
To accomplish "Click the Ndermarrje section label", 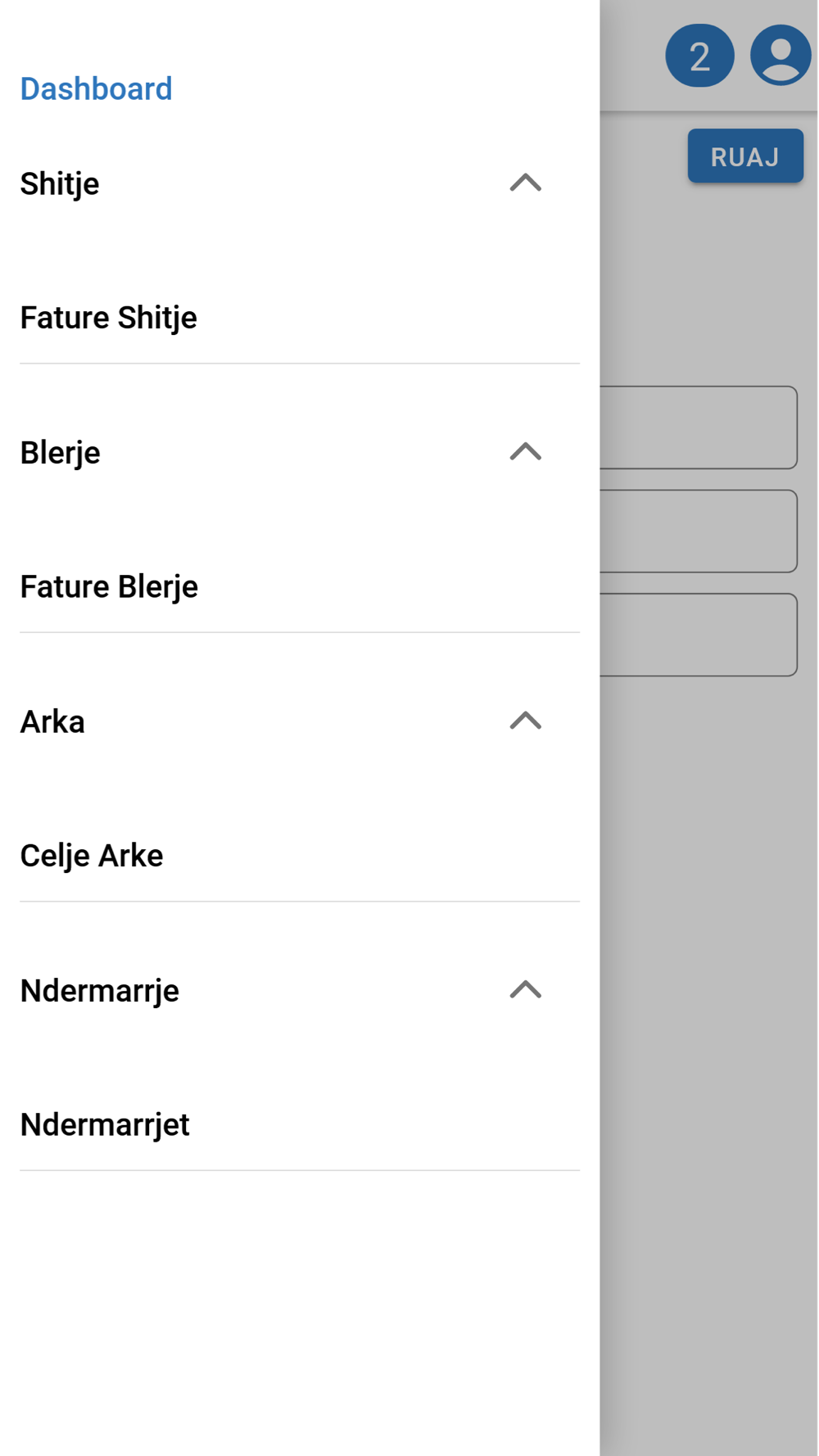I will coord(99,990).
